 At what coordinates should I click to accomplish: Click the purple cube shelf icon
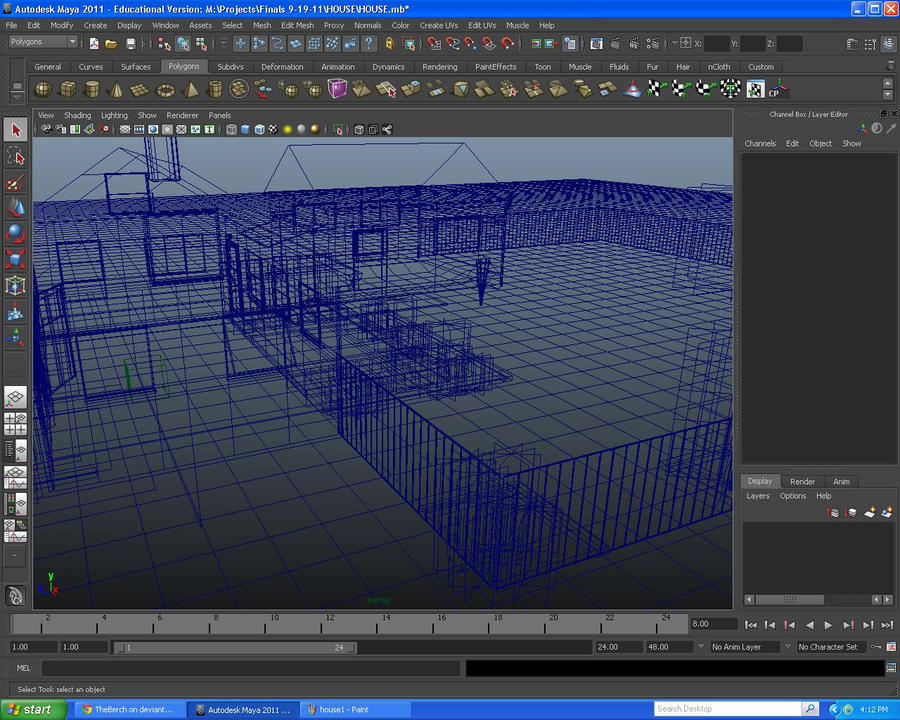tap(337, 89)
